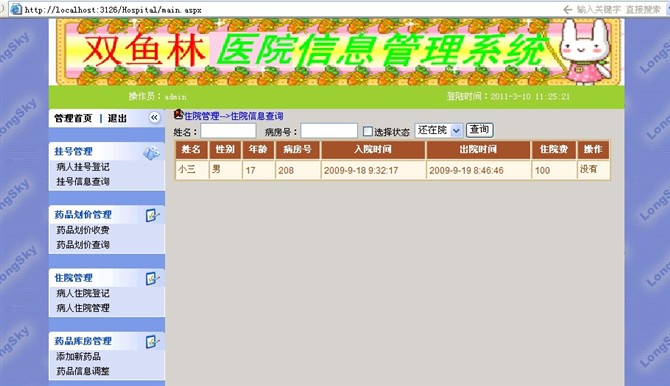Click the 住院费 column header
The width and height of the screenshot is (670, 386).
pyautogui.click(x=554, y=150)
